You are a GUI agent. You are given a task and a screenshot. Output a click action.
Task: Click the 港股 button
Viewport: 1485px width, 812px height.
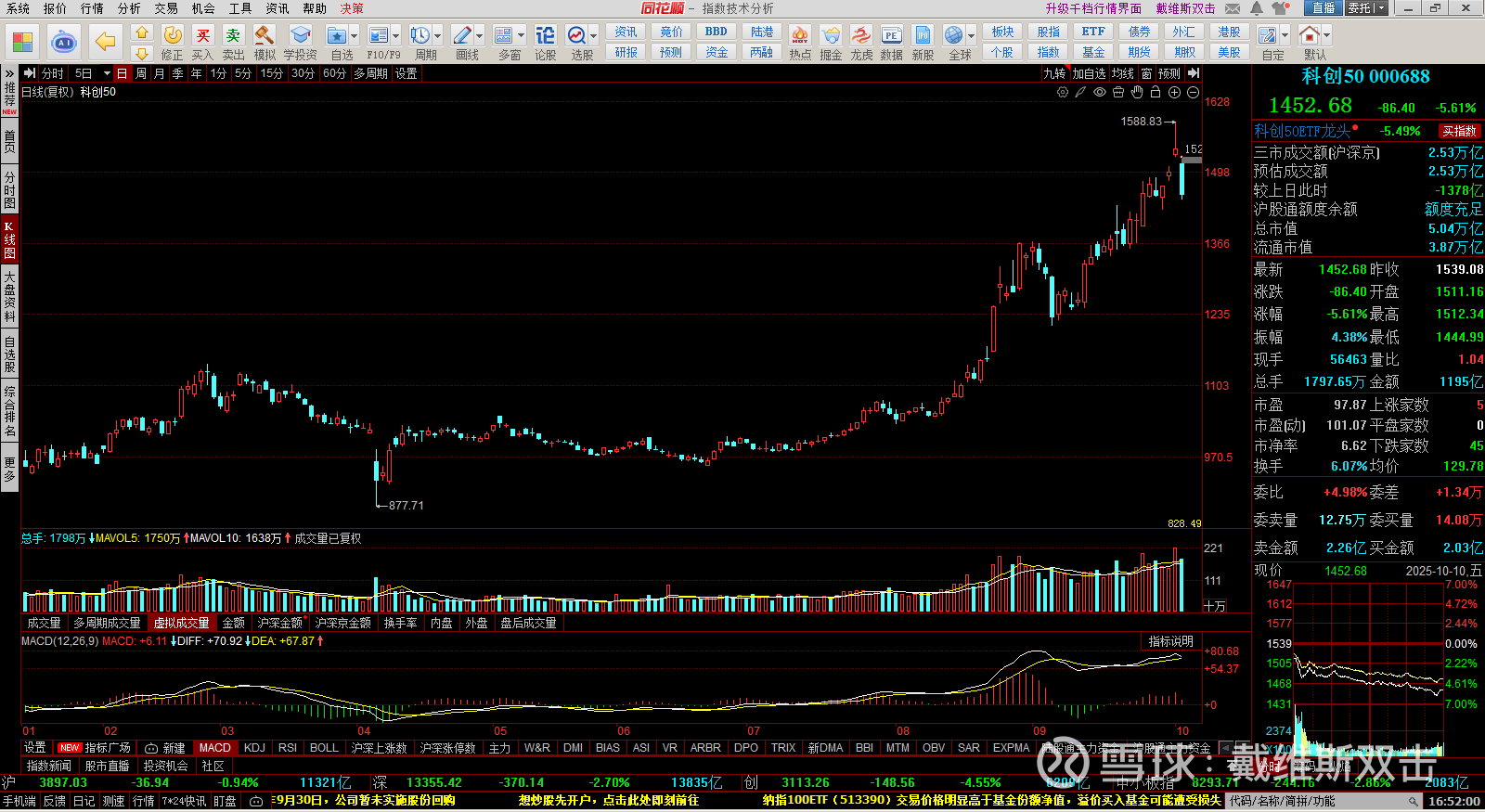1229,32
